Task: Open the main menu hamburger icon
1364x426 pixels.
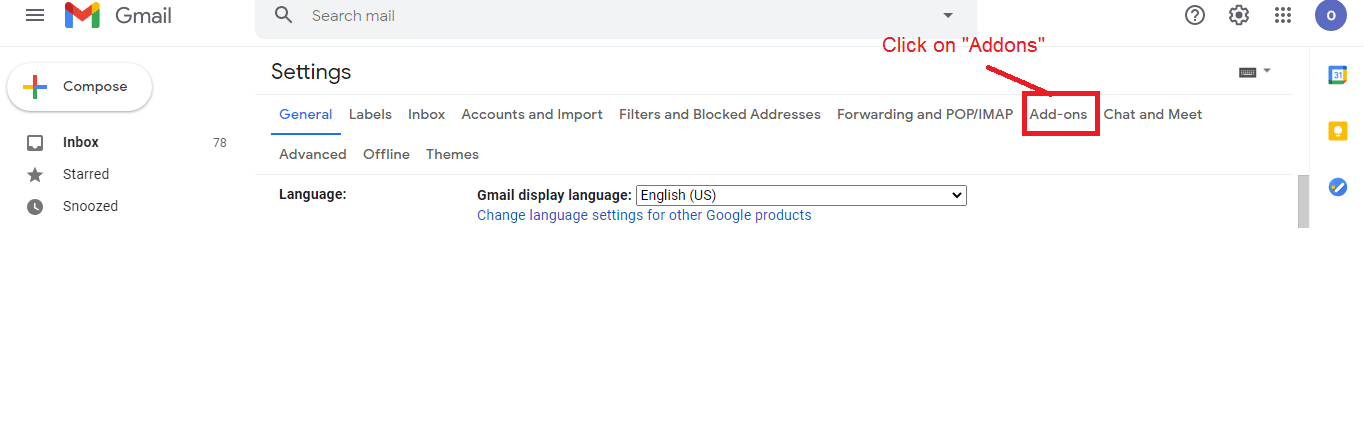Action: 35,15
